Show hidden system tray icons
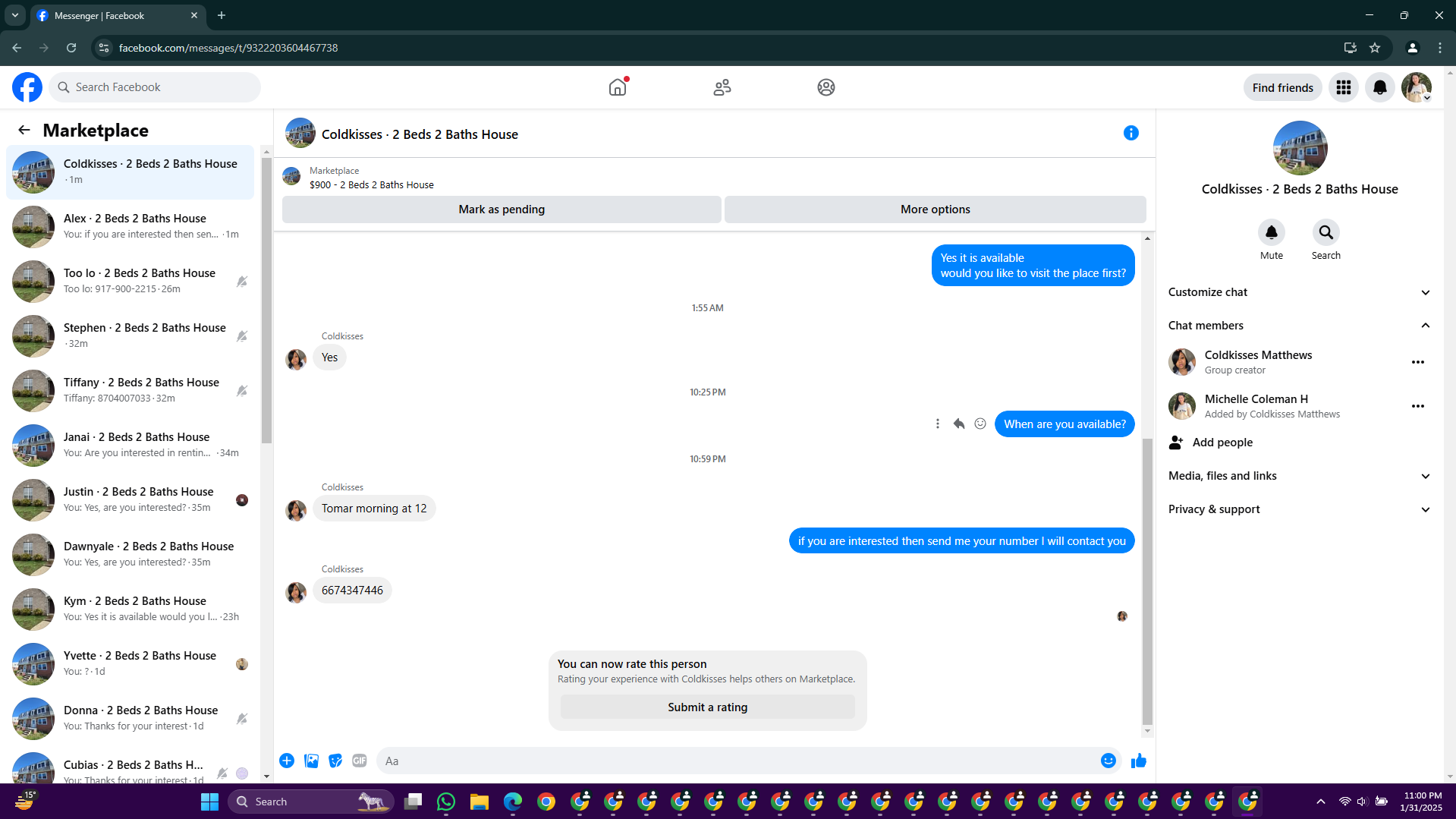Screen dimensions: 1456x819 [1321, 802]
